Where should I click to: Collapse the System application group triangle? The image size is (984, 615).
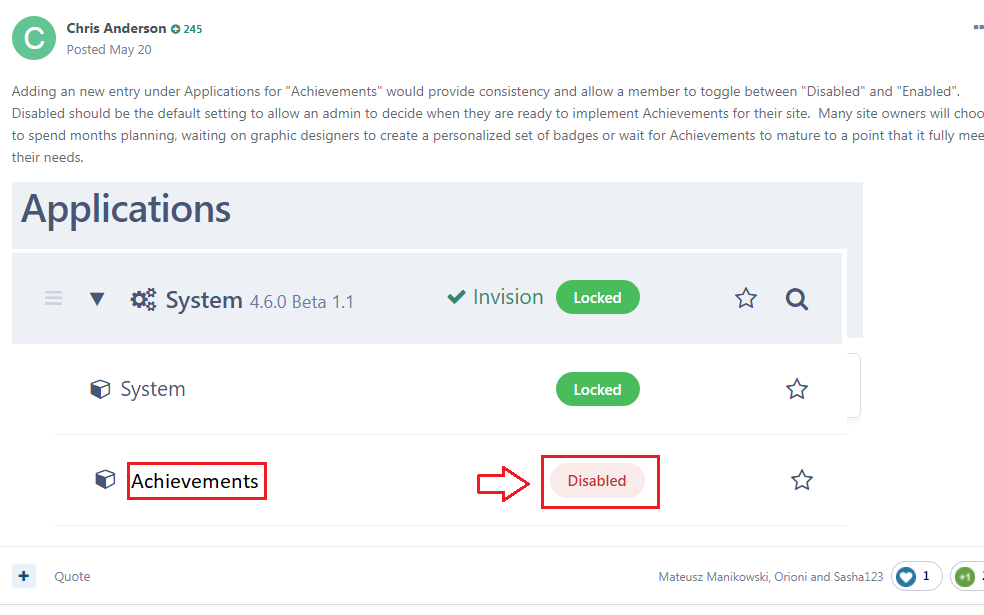(97, 299)
